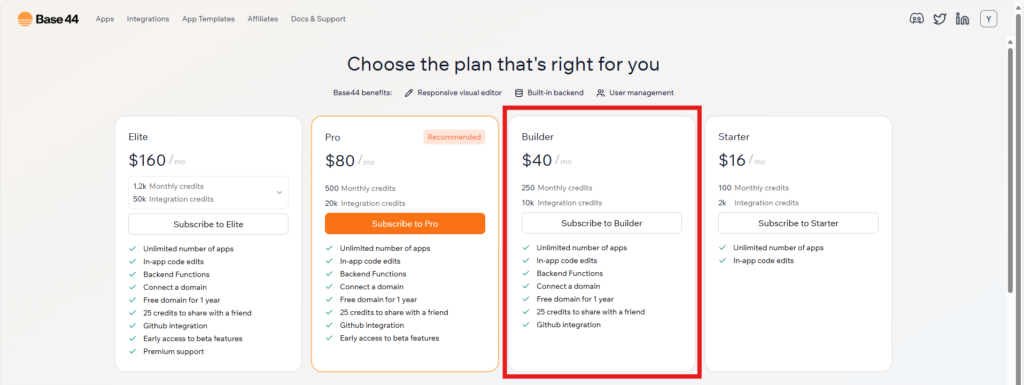Open the Affiliates page
The width and height of the screenshot is (1024, 385).
263,19
